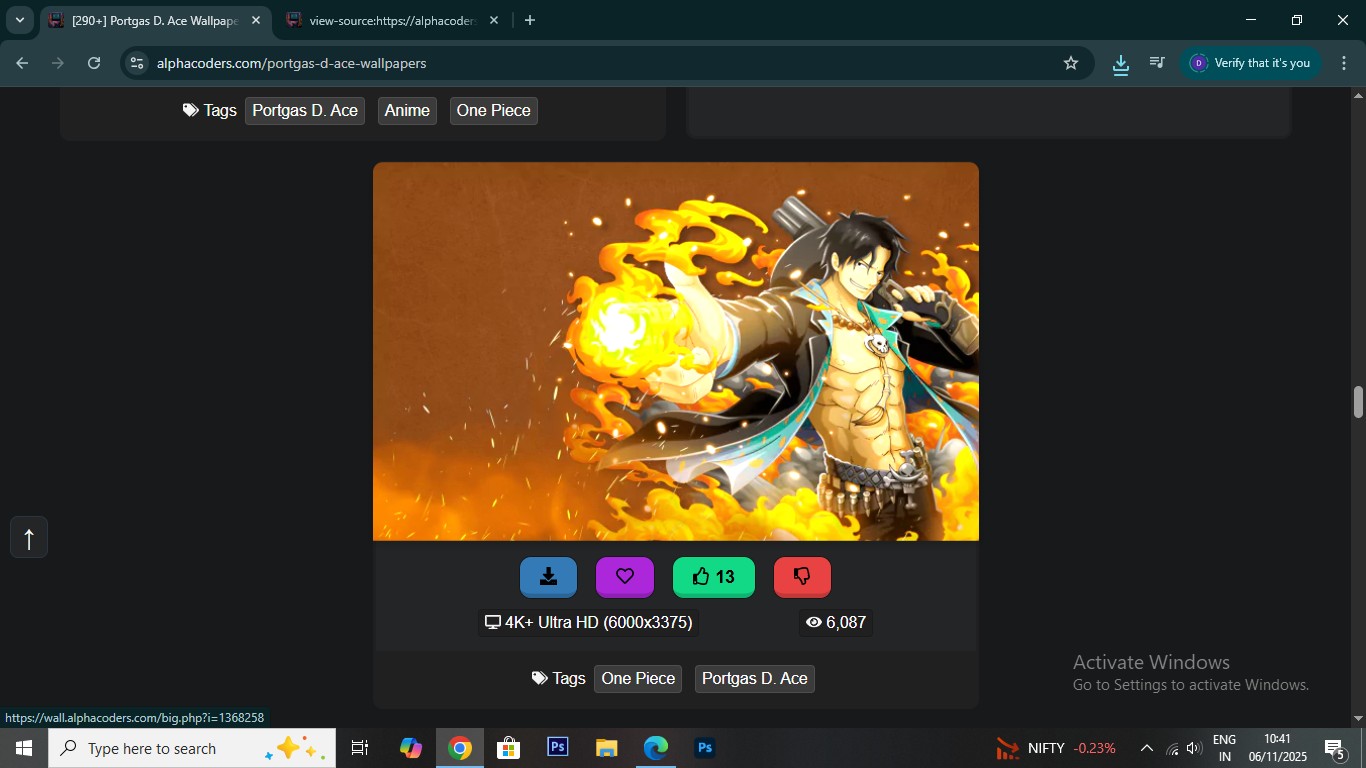The width and height of the screenshot is (1366, 768).
Task: Switch to the view-source alphacoders tab
Action: tap(390, 20)
